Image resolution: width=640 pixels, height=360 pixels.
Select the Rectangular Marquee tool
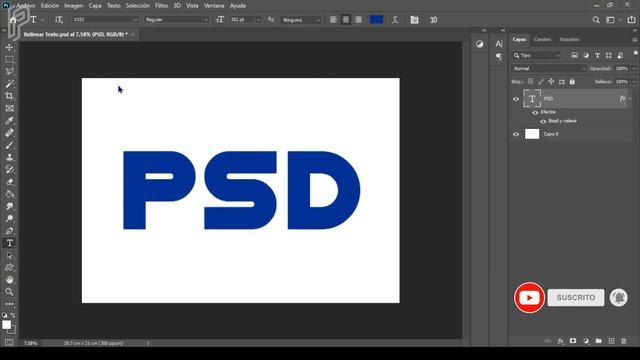point(9,60)
